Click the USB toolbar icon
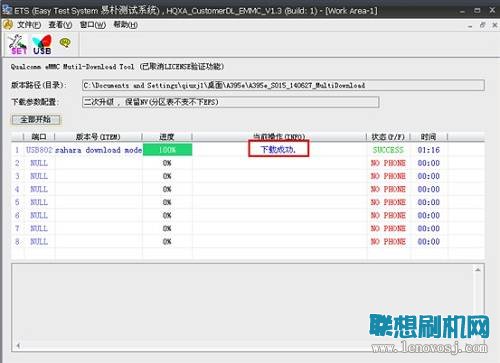Viewport: 500px width, 363px height. point(42,45)
